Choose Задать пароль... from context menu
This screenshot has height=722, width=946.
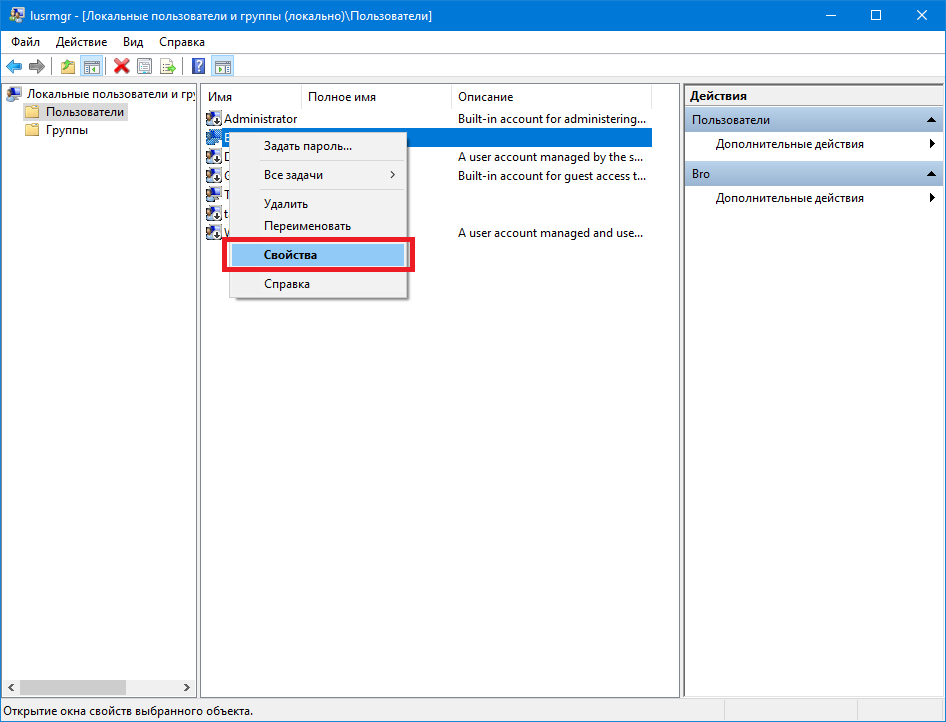[x=318, y=146]
